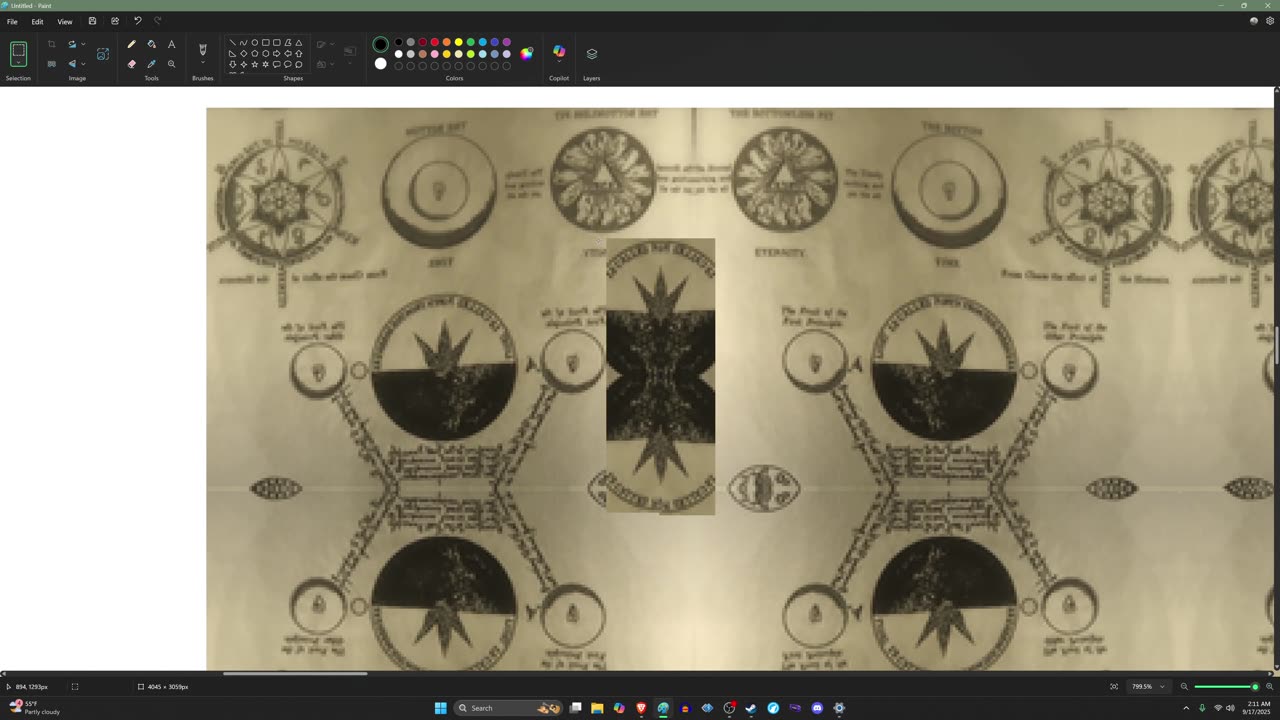Click the Crop tool
This screenshot has height=720, width=1280.
52,44
